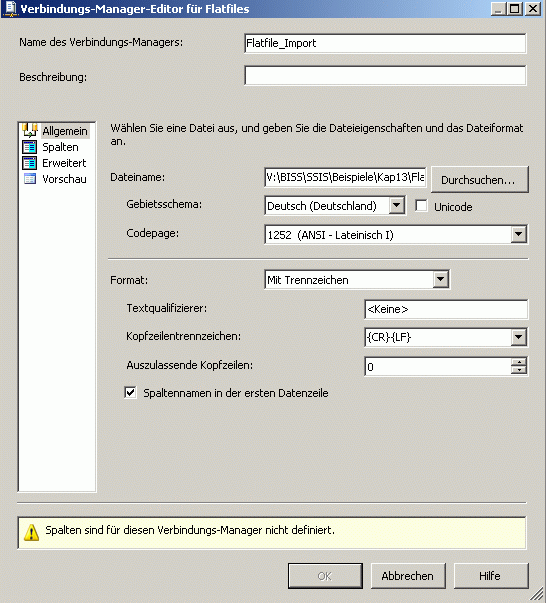Enable the Unicode checkbox
Image resolution: width=546 pixels, height=603 pixels.
click(421, 206)
